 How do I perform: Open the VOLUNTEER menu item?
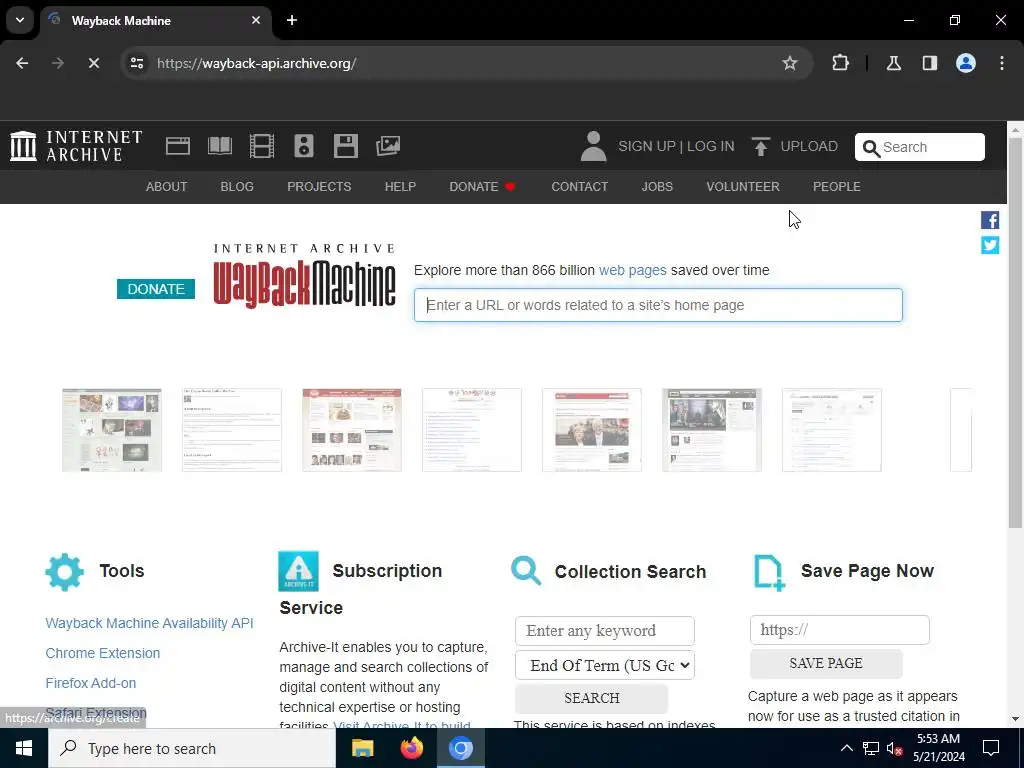[743, 187]
